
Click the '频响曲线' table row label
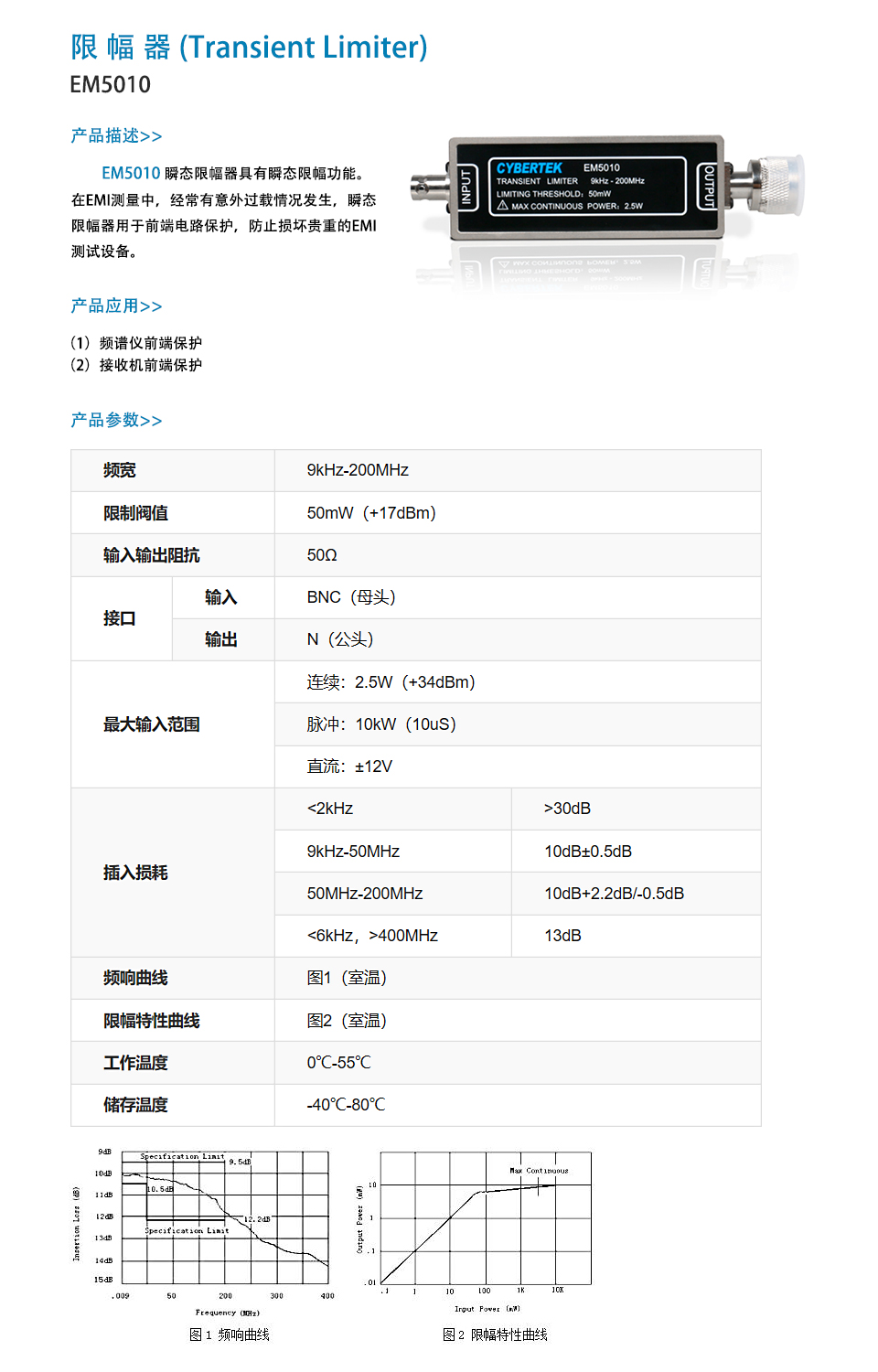[135, 978]
